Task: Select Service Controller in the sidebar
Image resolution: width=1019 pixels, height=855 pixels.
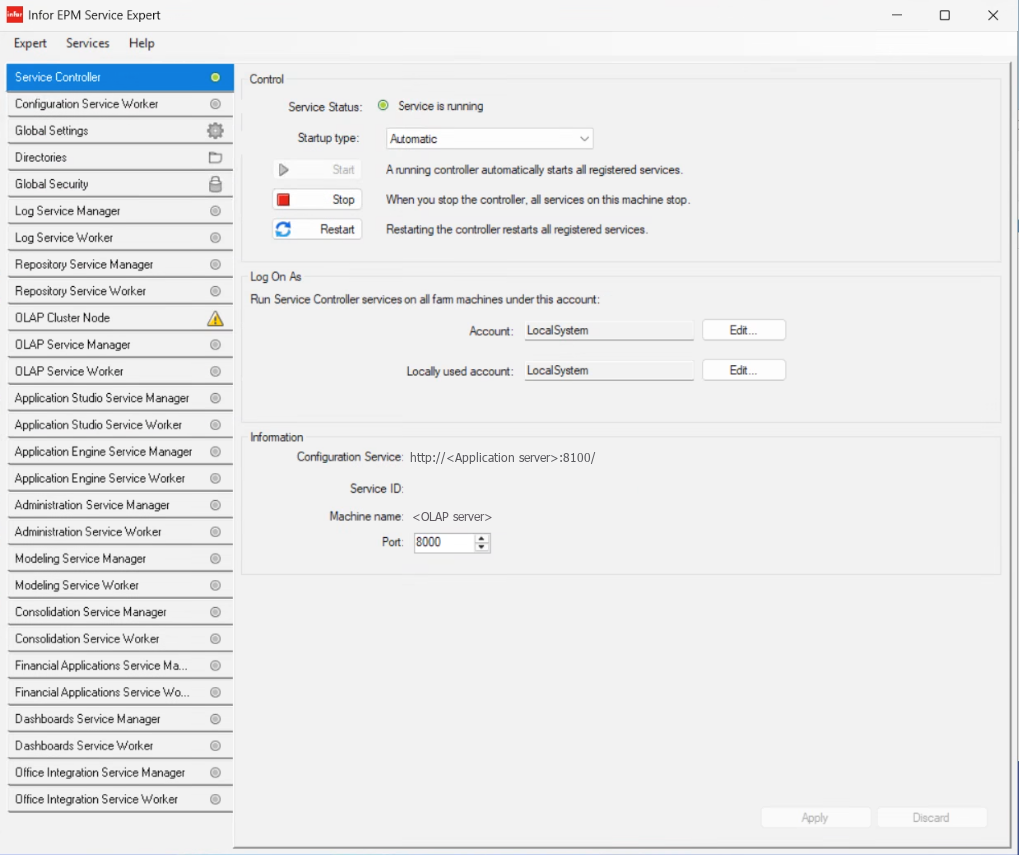Action: coord(120,77)
